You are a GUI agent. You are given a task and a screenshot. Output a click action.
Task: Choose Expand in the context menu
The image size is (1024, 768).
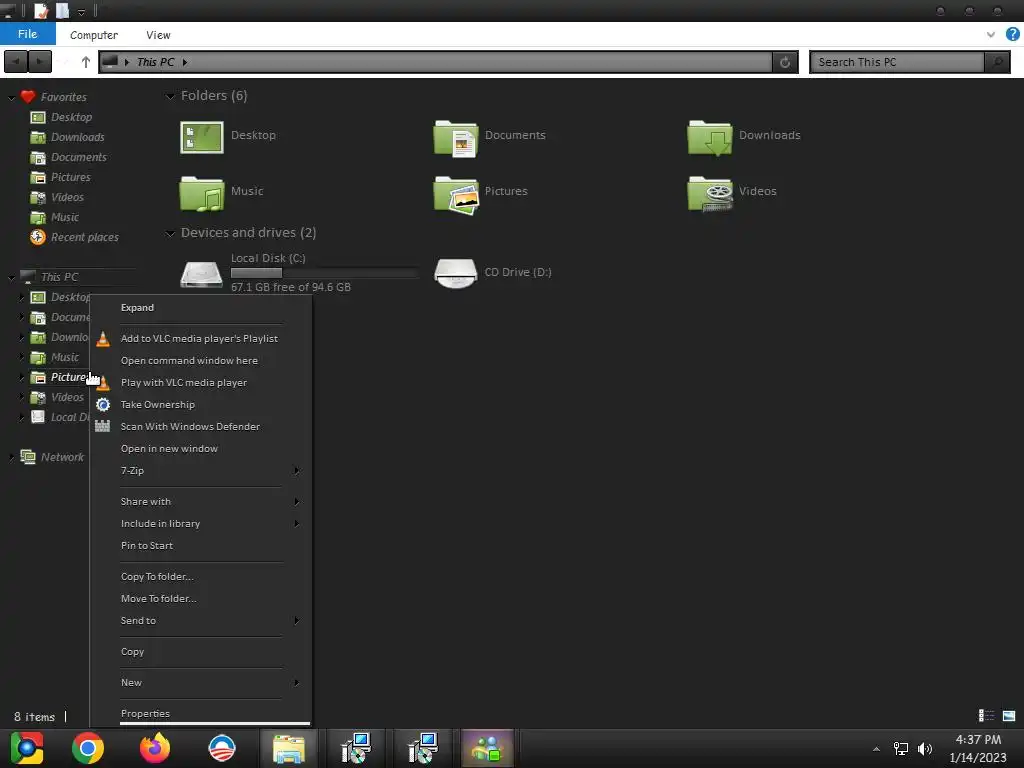(200, 308)
